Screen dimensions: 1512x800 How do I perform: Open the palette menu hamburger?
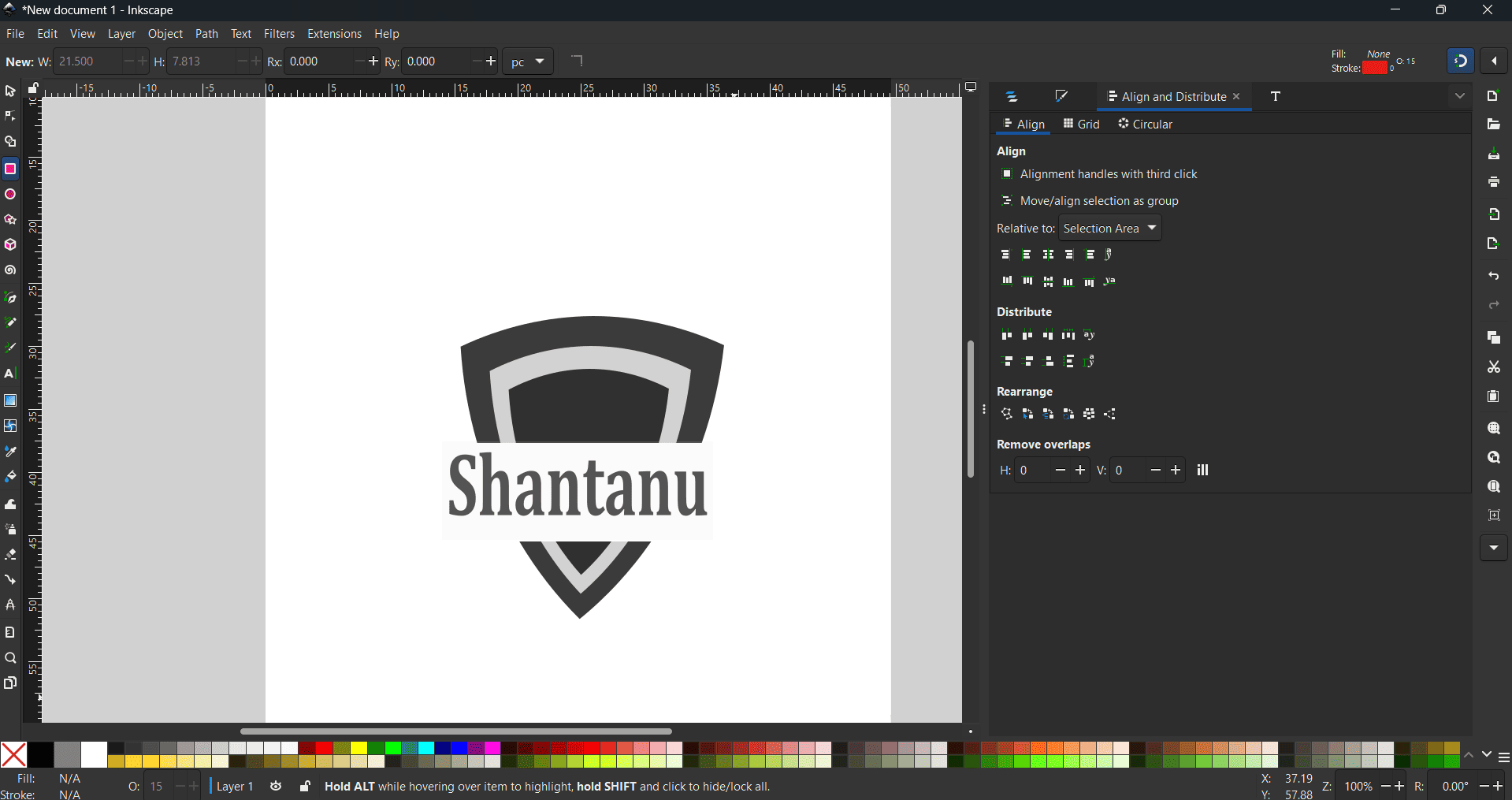click(1503, 757)
